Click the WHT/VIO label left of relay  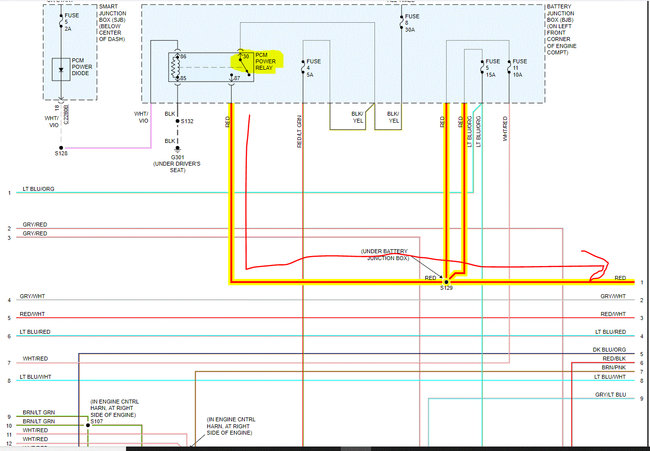pyautogui.click(x=141, y=117)
